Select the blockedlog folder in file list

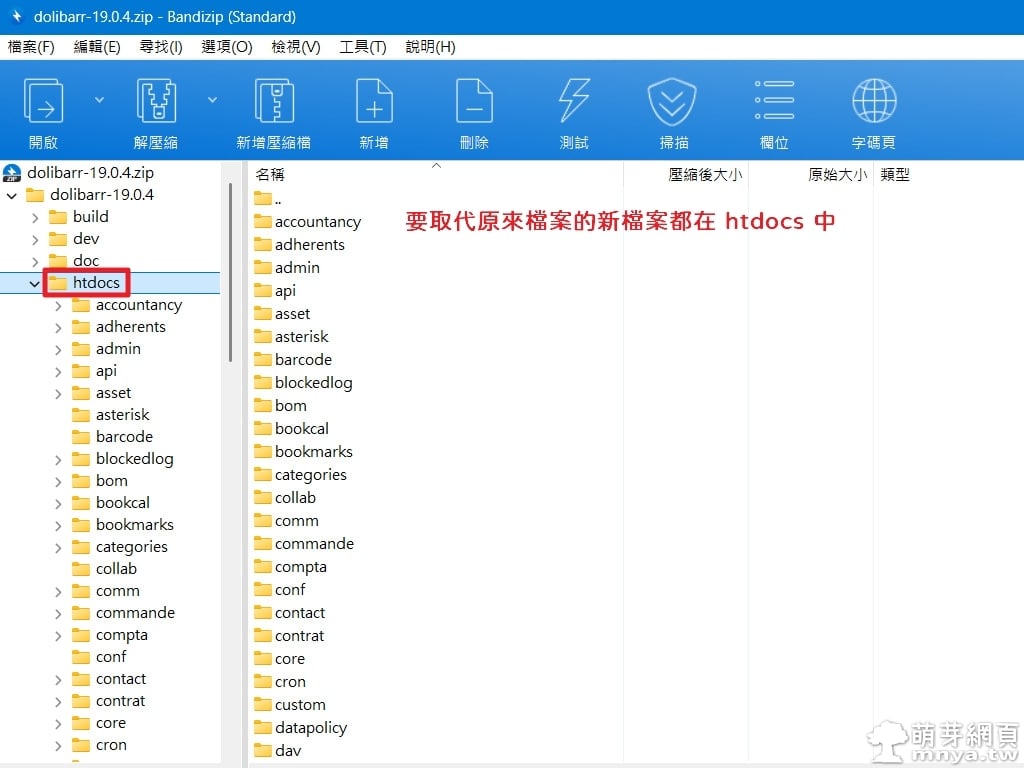313,383
